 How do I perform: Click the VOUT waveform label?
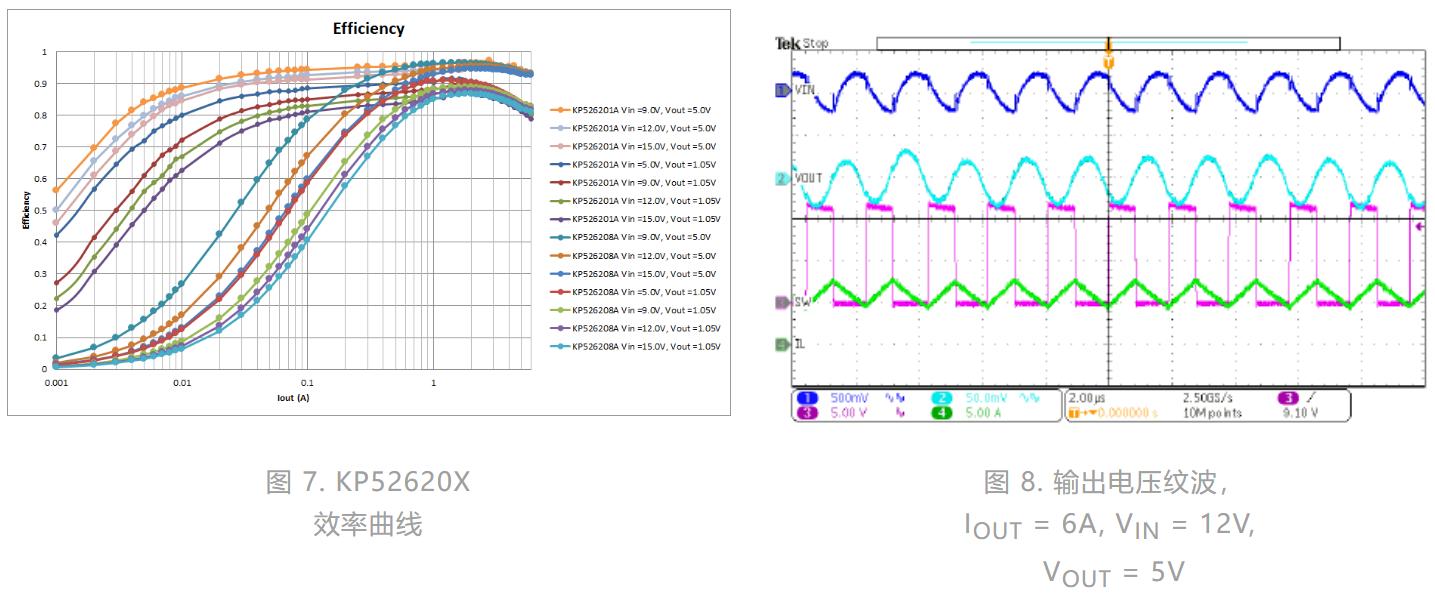[x=808, y=178]
